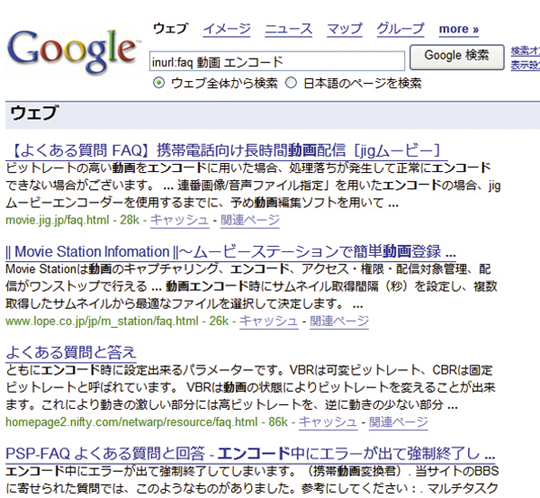Open 関連ページ for movie.jig.jp result
The height and width of the screenshot is (498, 540).
(250, 220)
